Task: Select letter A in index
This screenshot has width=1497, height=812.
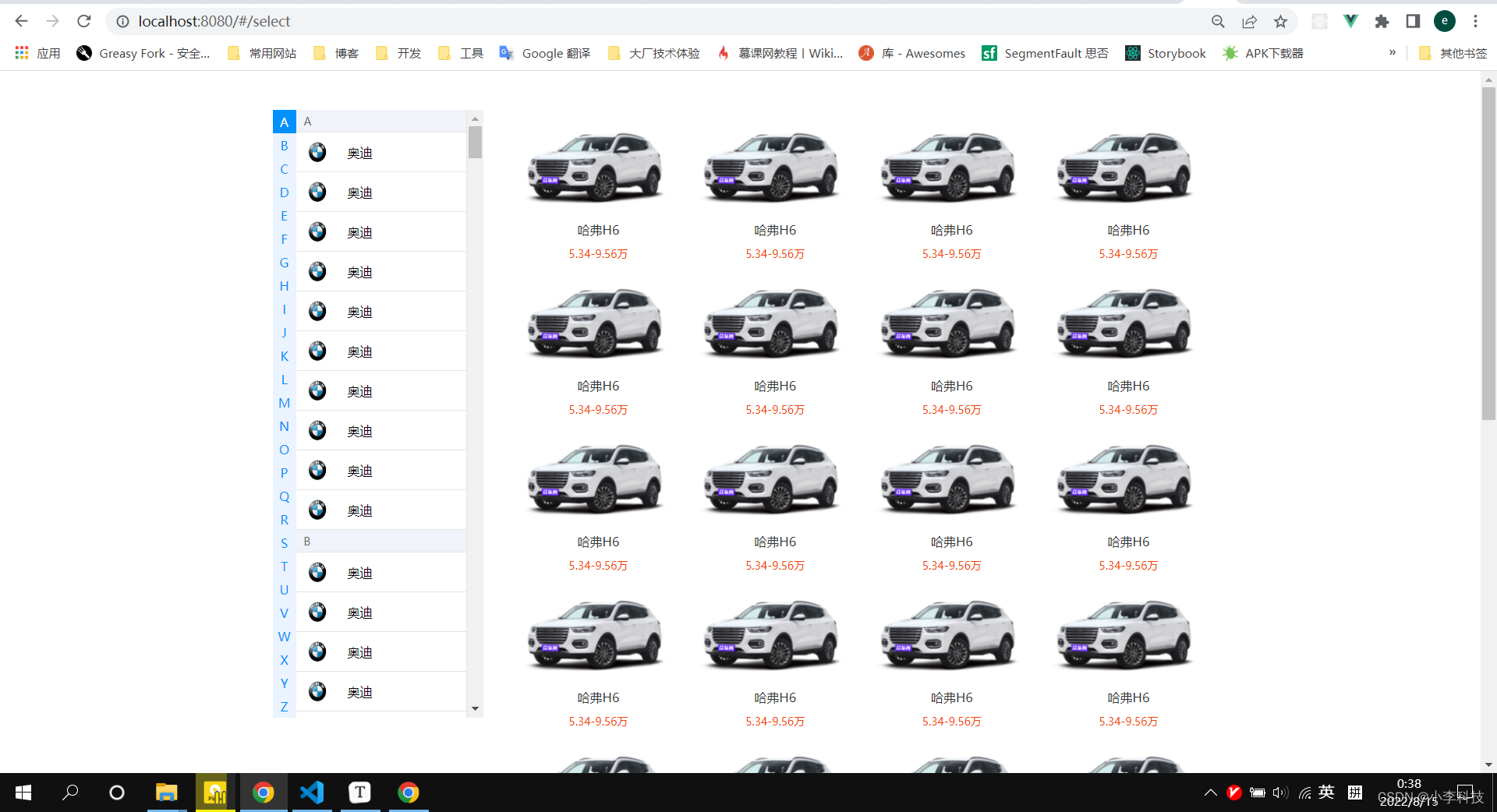Action: (x=285, y=122)
